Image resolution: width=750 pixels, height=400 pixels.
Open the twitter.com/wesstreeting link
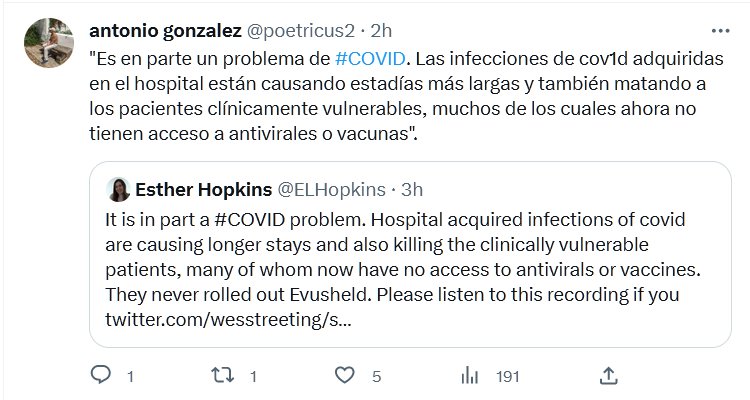[x=228, y=320]
